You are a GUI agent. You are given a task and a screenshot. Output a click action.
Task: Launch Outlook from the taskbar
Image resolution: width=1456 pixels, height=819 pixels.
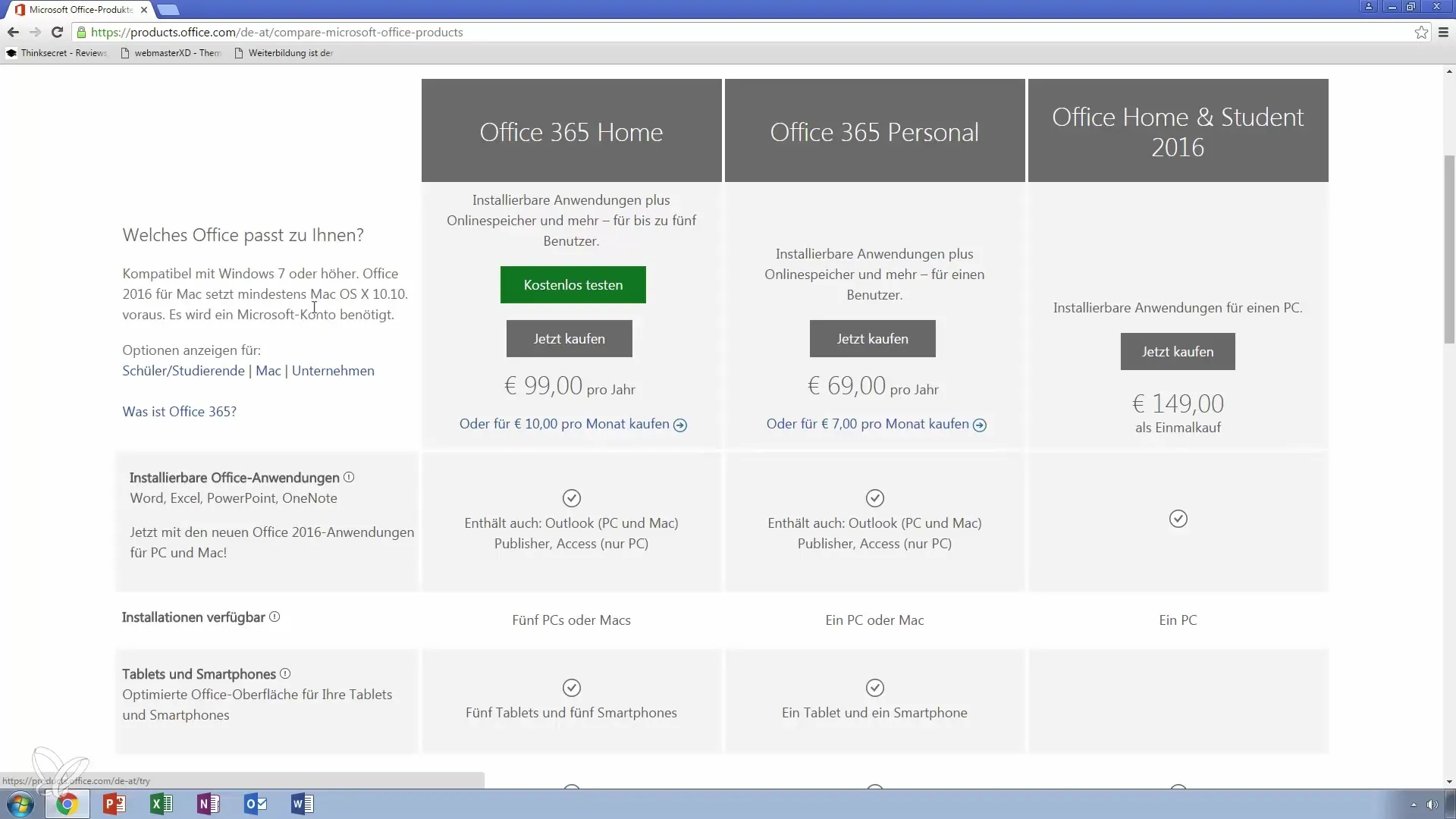(255, 804)
